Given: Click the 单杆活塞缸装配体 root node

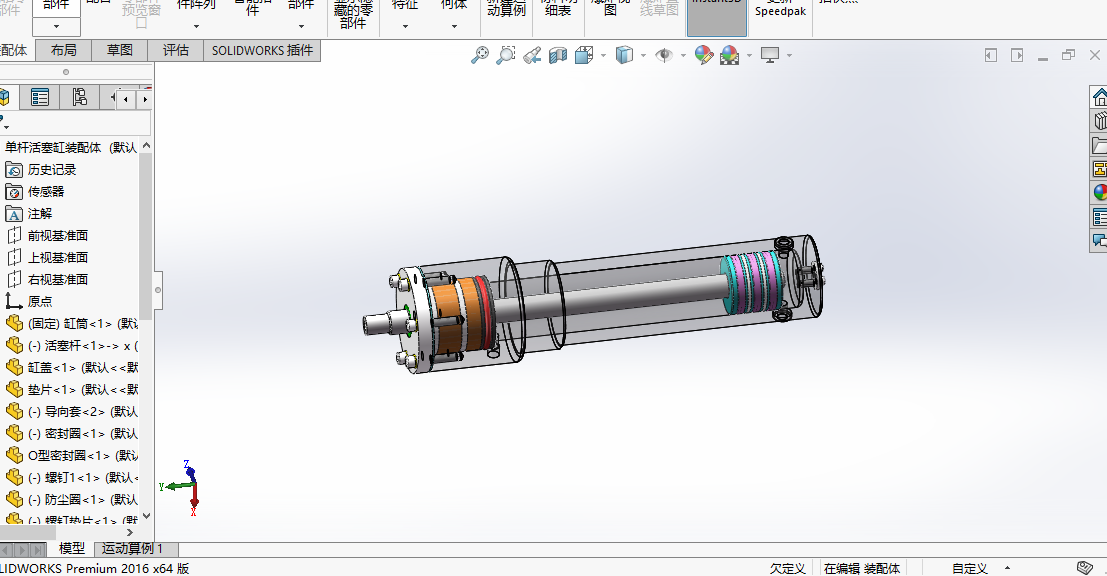Looking at the screenshot, I should pos(71,147).
